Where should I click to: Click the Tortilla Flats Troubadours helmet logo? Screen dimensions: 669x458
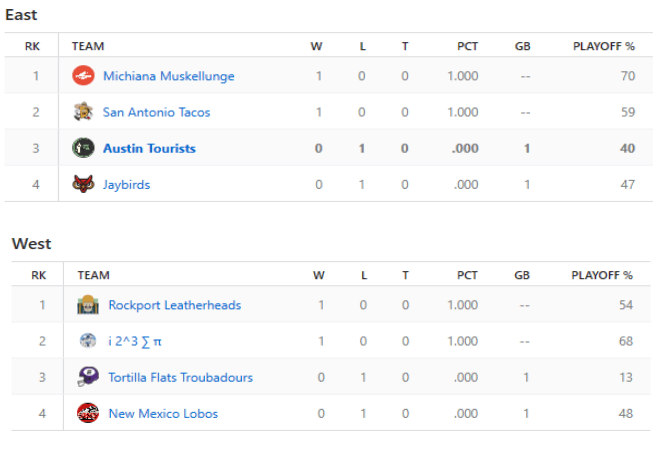pos(88,377)
